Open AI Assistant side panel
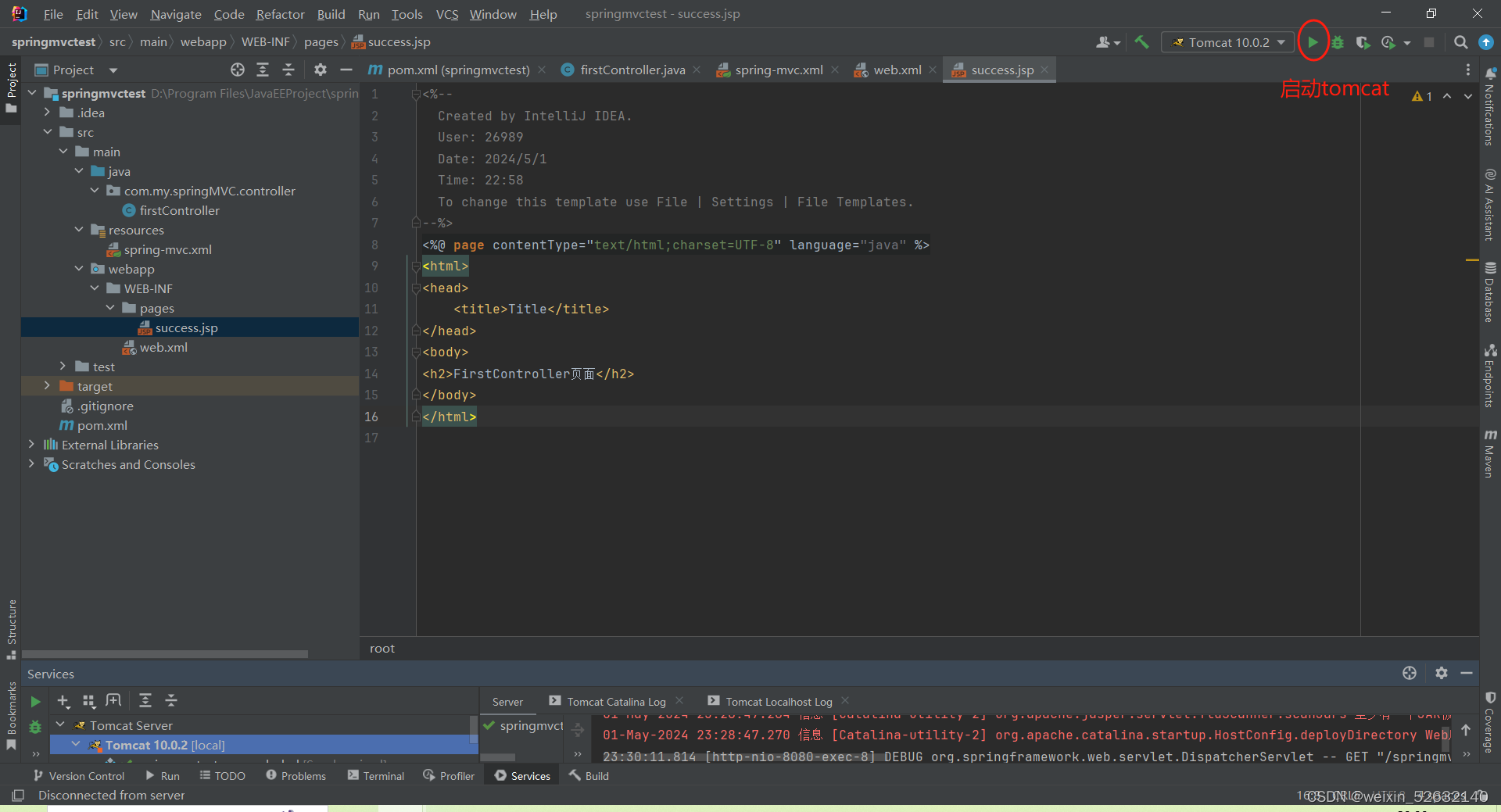The image size is (1501, 812). 1490,205
